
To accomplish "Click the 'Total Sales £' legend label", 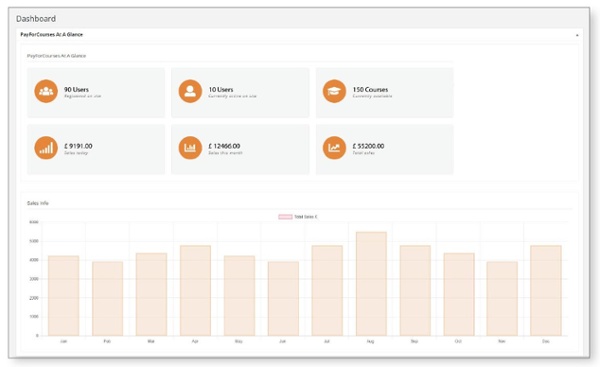I will pos(306,217).
